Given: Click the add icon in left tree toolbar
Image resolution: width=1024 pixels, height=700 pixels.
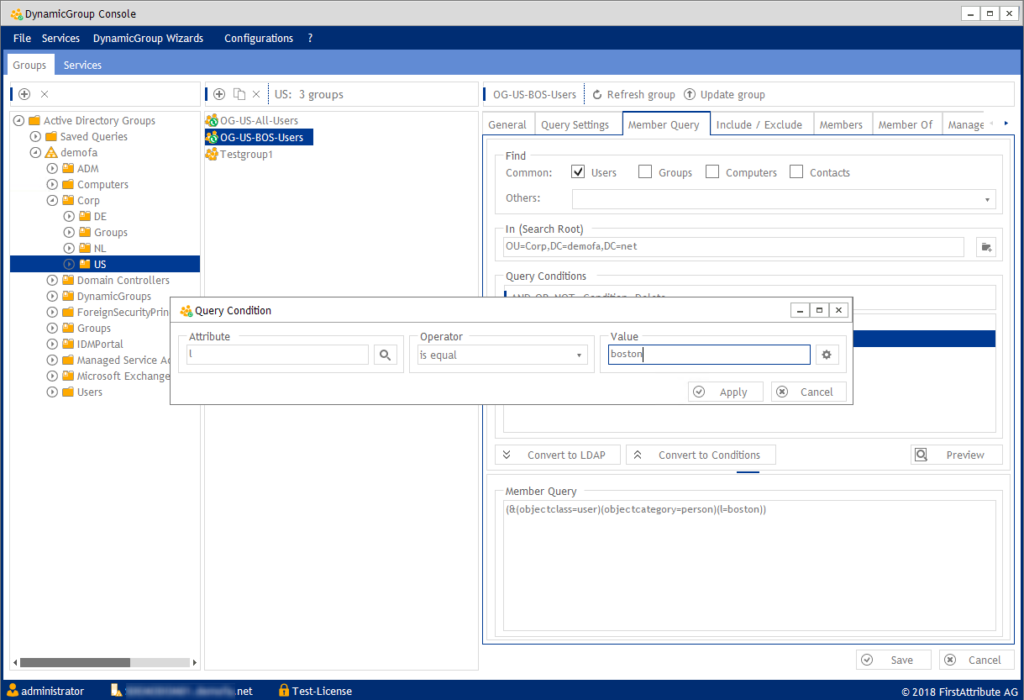Looking at the screenshot, I should [x=25, y=94].
